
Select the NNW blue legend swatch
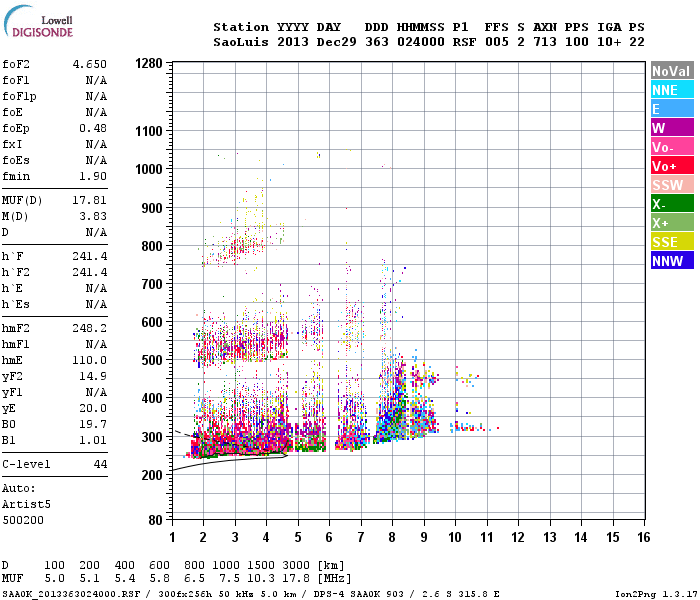[x=672, y=261]
